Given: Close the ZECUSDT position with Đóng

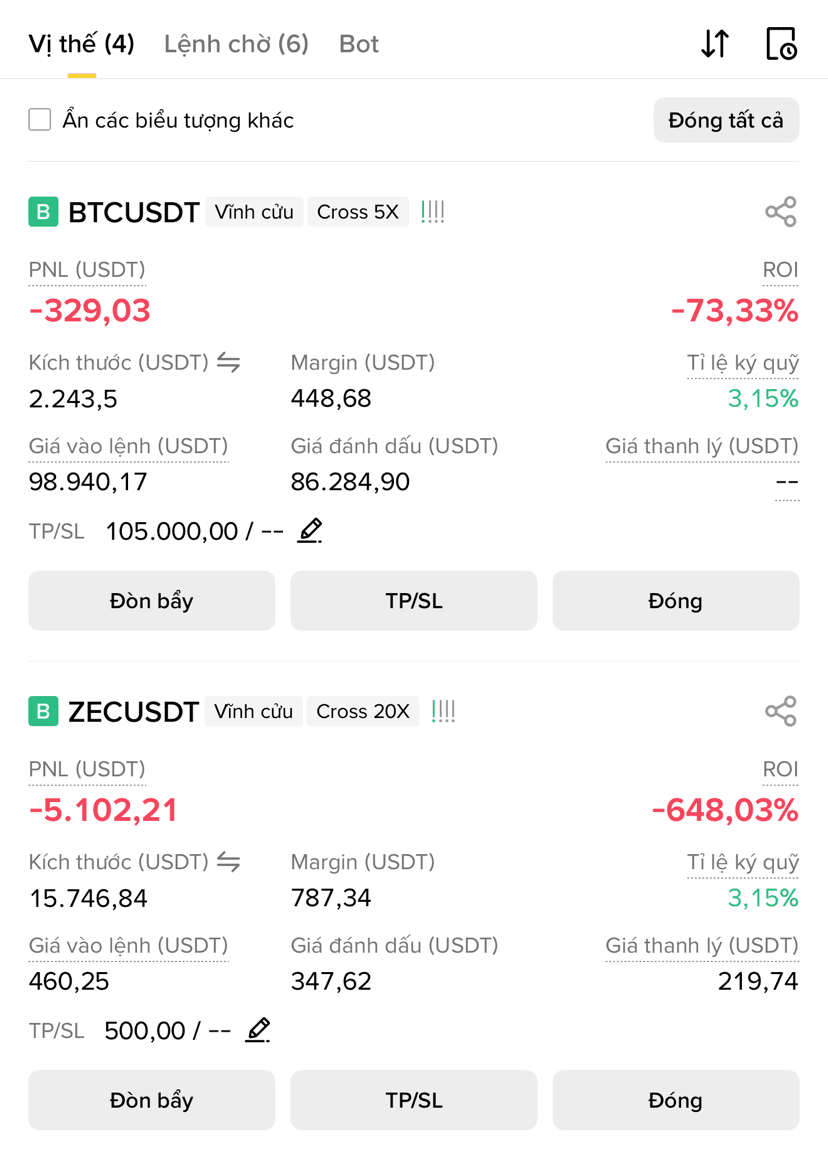Looking at the screenshot, I should click(675, 1101).
